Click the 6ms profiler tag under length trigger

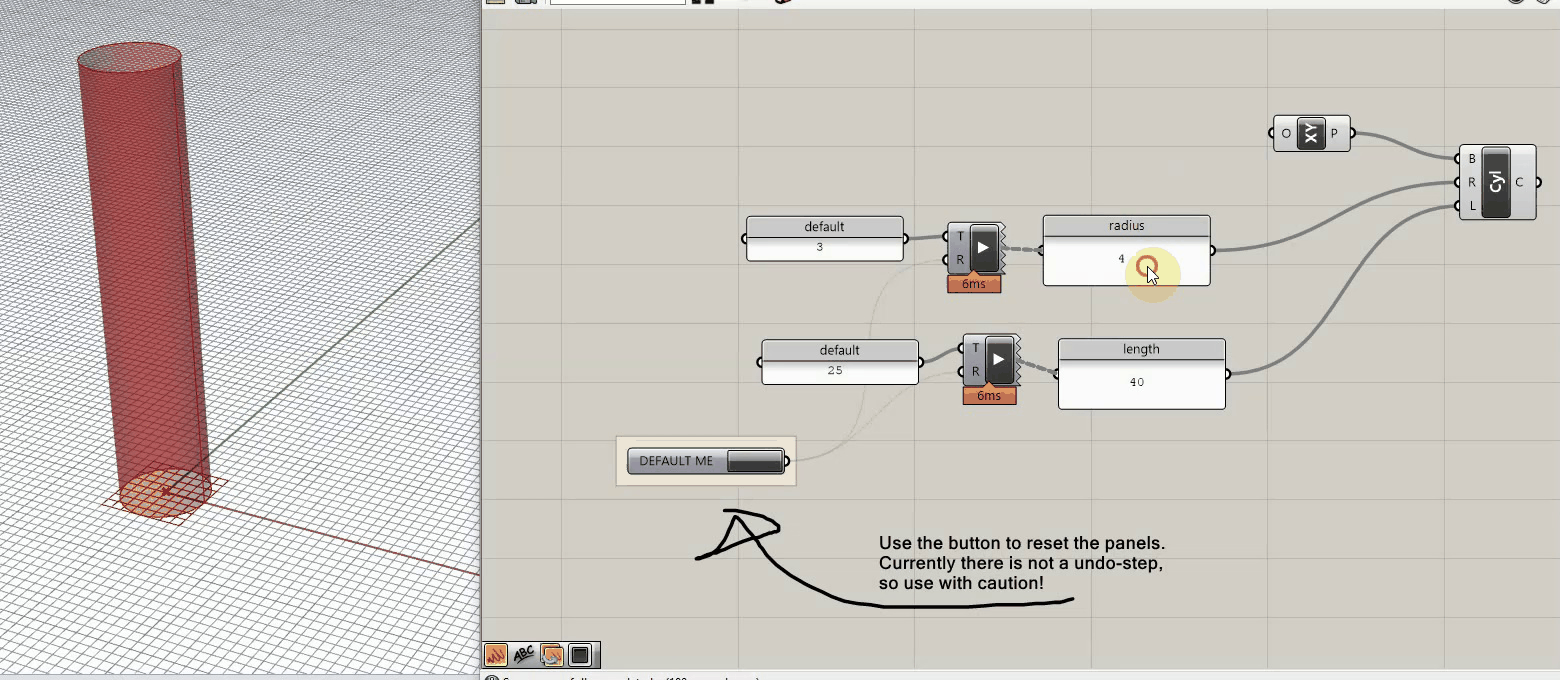click(x=988, y=396)
